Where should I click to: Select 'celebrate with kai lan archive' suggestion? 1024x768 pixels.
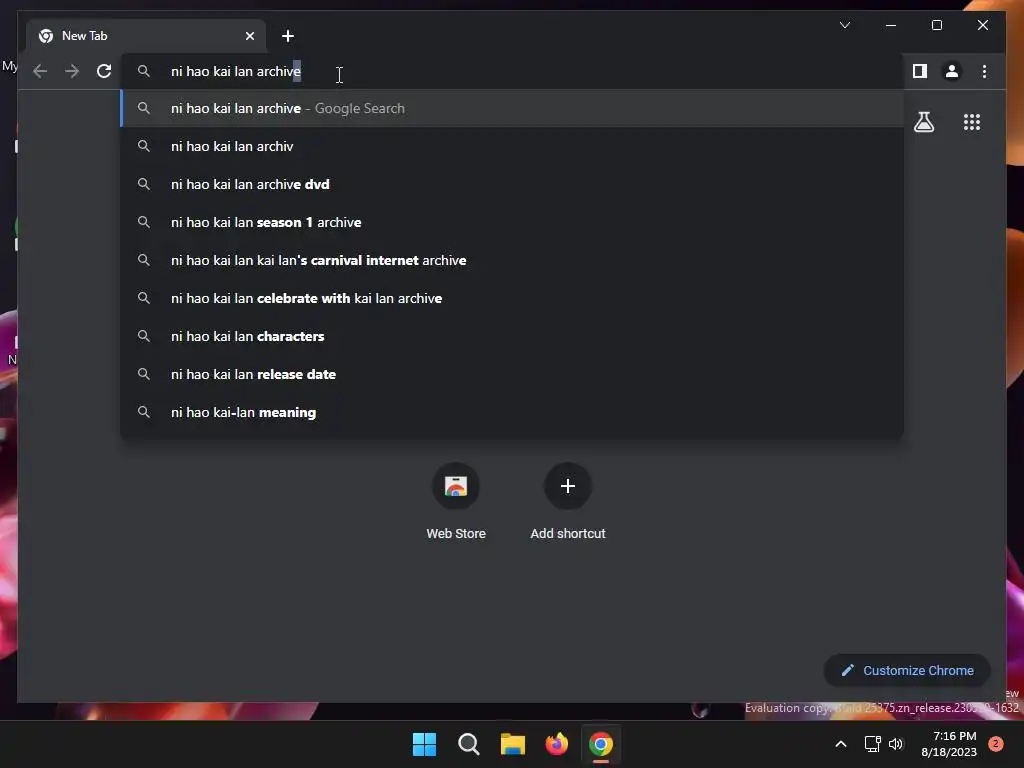(x=512, y=298)
